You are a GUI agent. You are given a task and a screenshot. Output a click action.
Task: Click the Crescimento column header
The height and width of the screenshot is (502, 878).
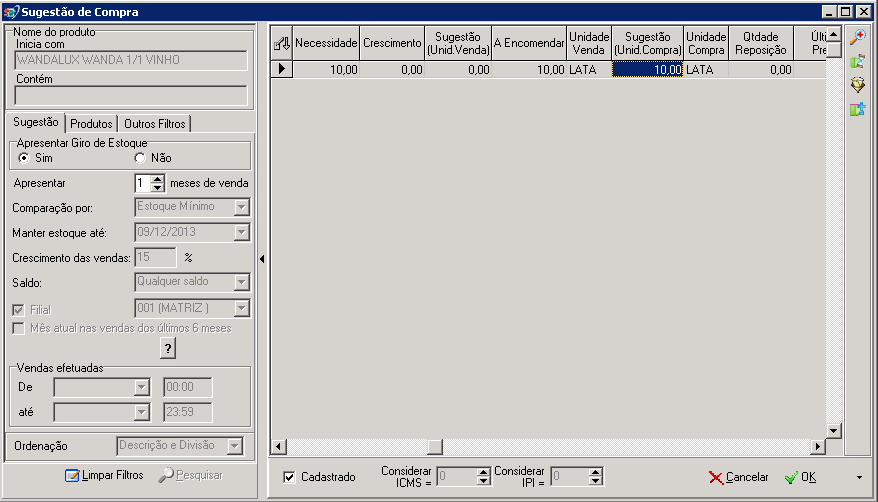click(392, 43)
